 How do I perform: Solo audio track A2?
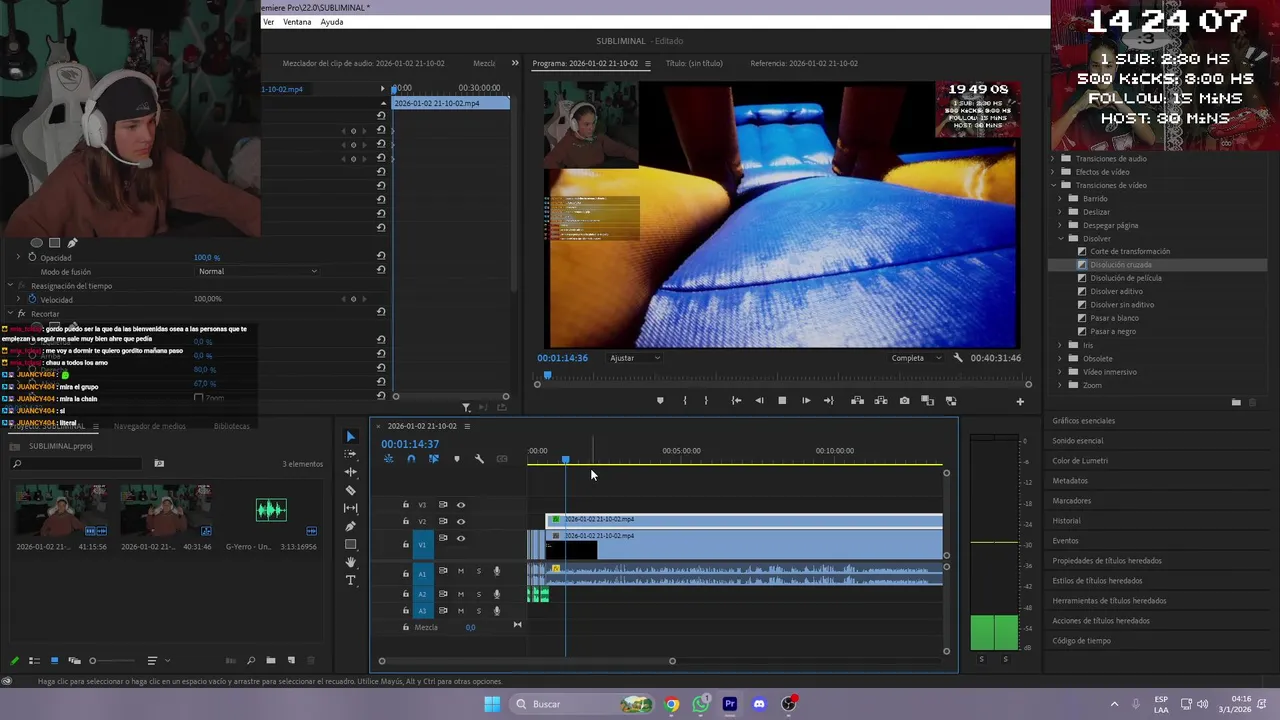478,594
